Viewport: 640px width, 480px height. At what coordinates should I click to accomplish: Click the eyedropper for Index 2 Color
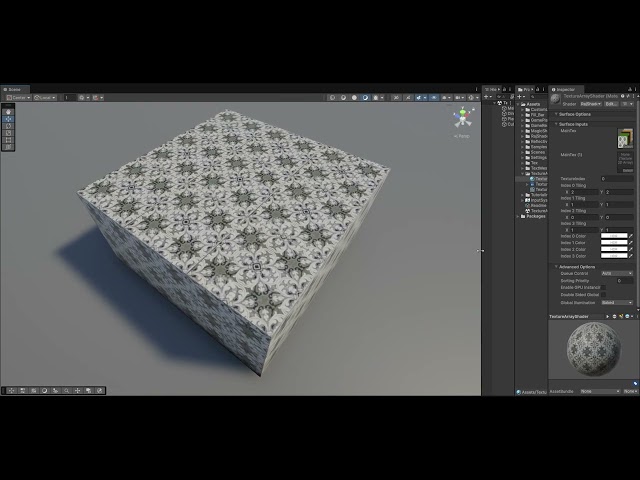[631, 249]
